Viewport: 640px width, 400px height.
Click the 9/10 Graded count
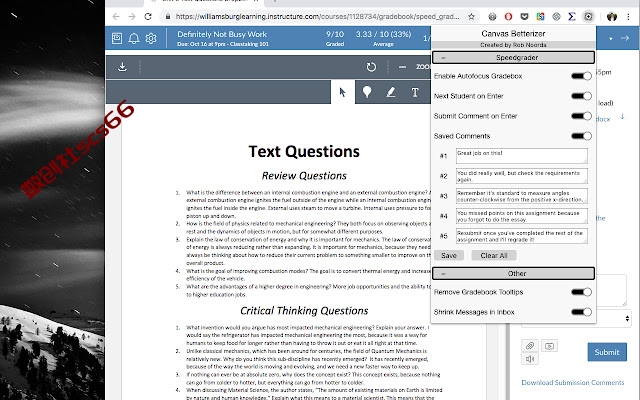coord(335,38)
